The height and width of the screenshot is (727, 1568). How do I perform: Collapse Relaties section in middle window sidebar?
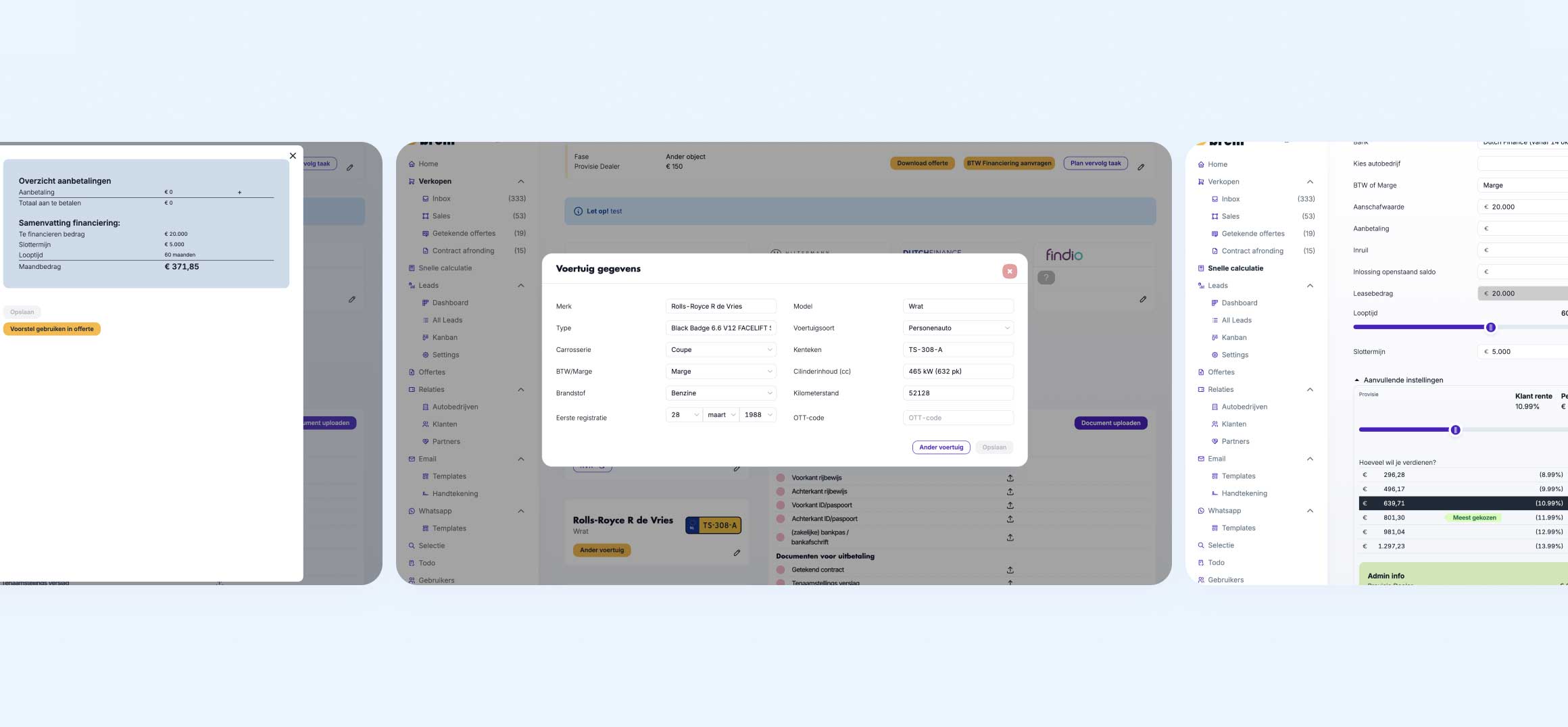(521, 389)
